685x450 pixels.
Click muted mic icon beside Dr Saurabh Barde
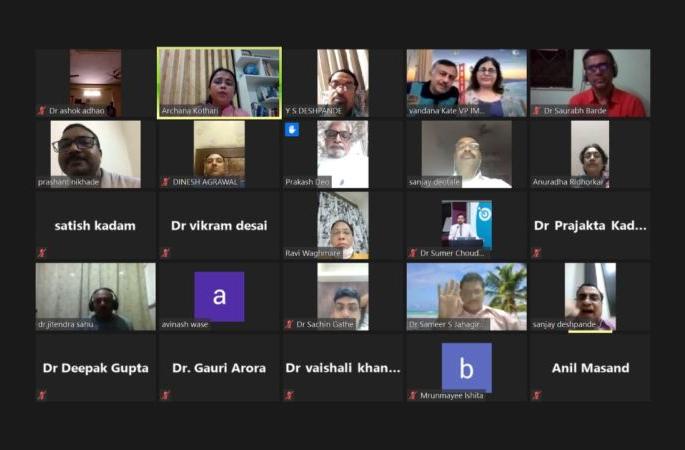(x=536, y=111)
